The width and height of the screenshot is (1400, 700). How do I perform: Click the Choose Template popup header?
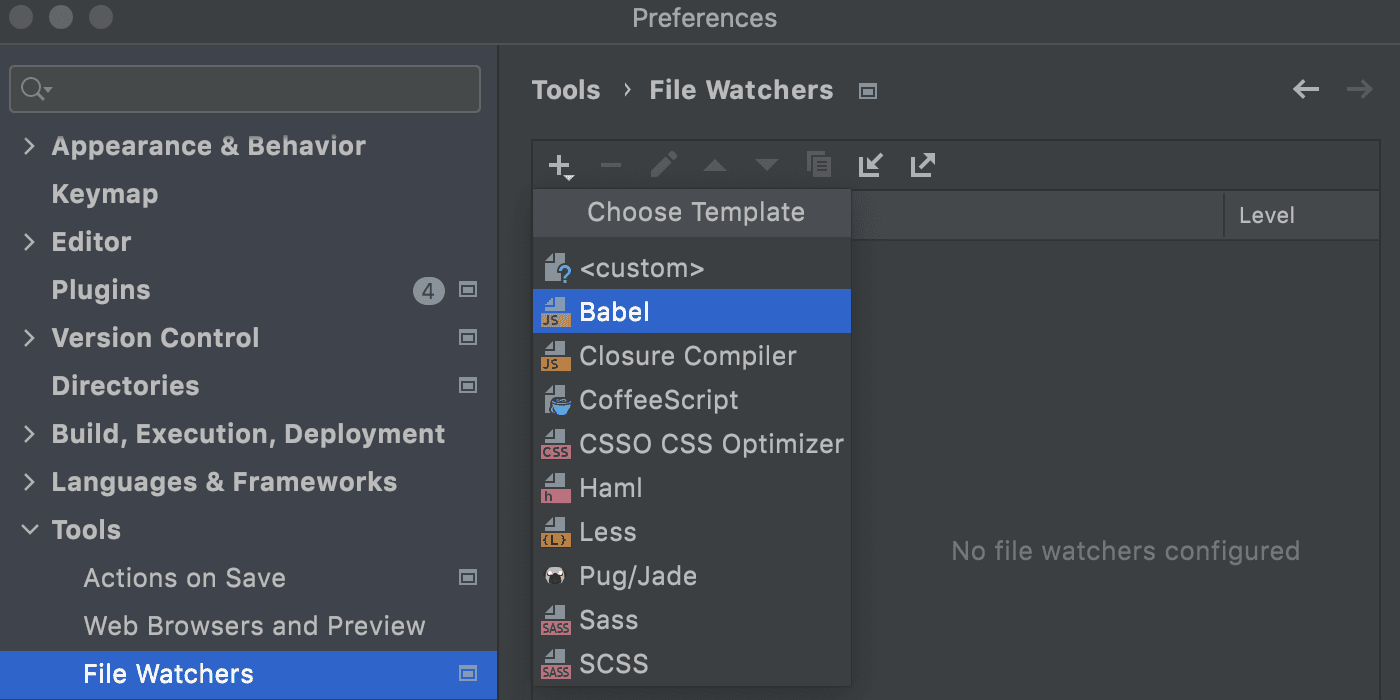pyautogui.click(x=692, y=213)
